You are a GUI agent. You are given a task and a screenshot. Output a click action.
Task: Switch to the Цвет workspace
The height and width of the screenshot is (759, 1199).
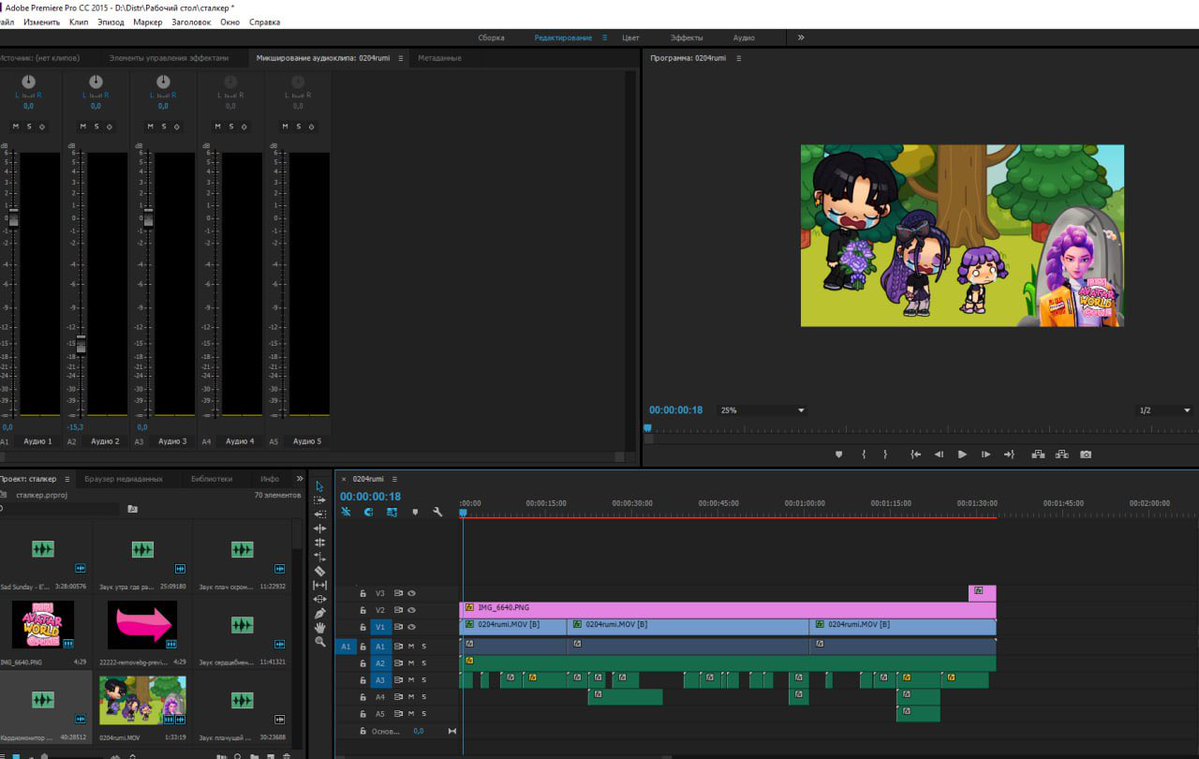[631, 37]
